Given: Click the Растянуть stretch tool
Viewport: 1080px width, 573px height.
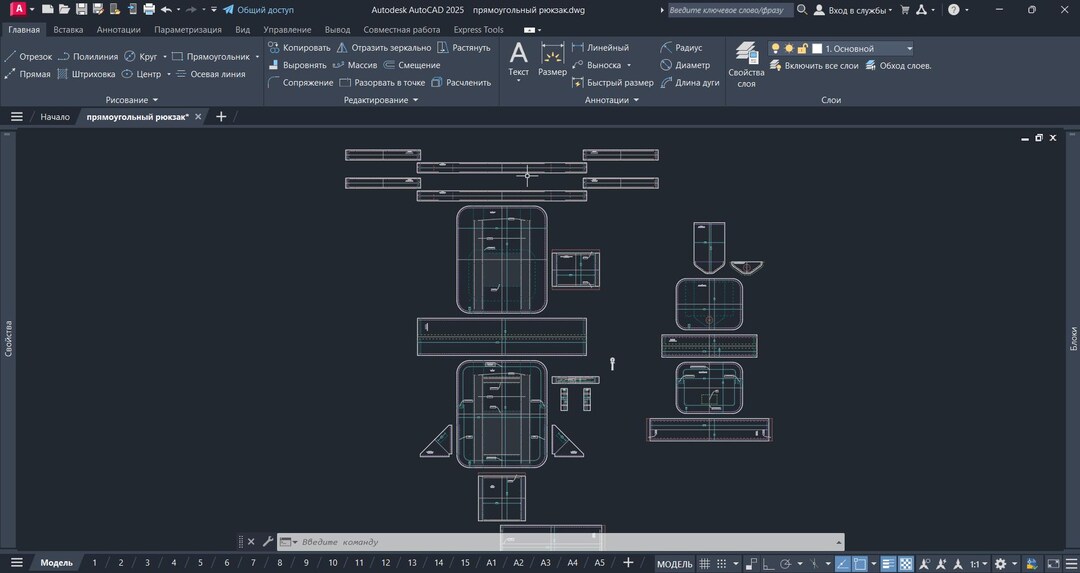Looking at the screenshot, I should [x=464, y=48].
